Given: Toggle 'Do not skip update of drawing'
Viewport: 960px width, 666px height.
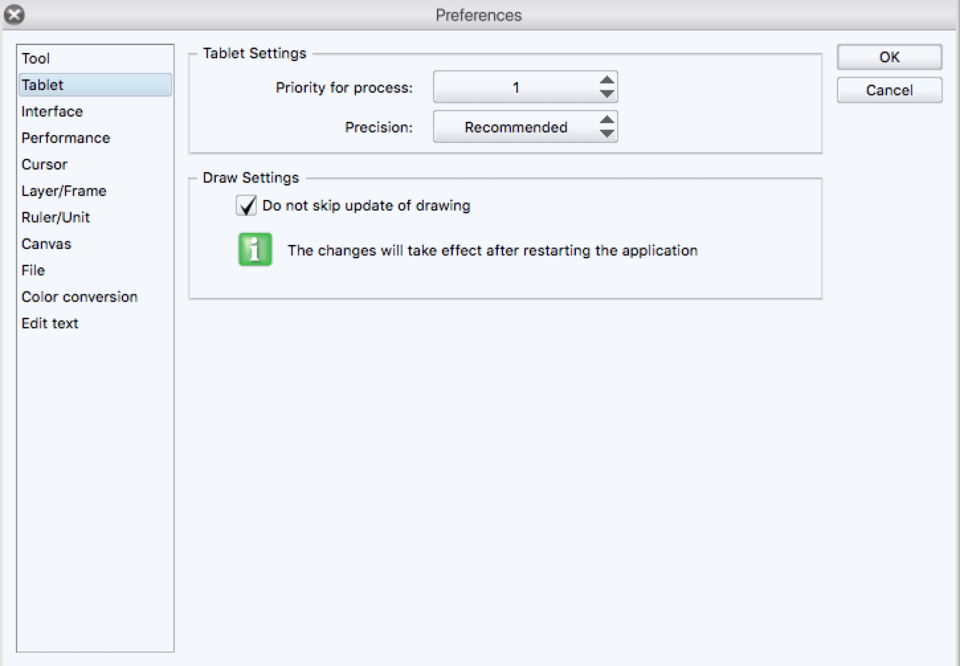Looking at the screenshot, I should 247,206.
